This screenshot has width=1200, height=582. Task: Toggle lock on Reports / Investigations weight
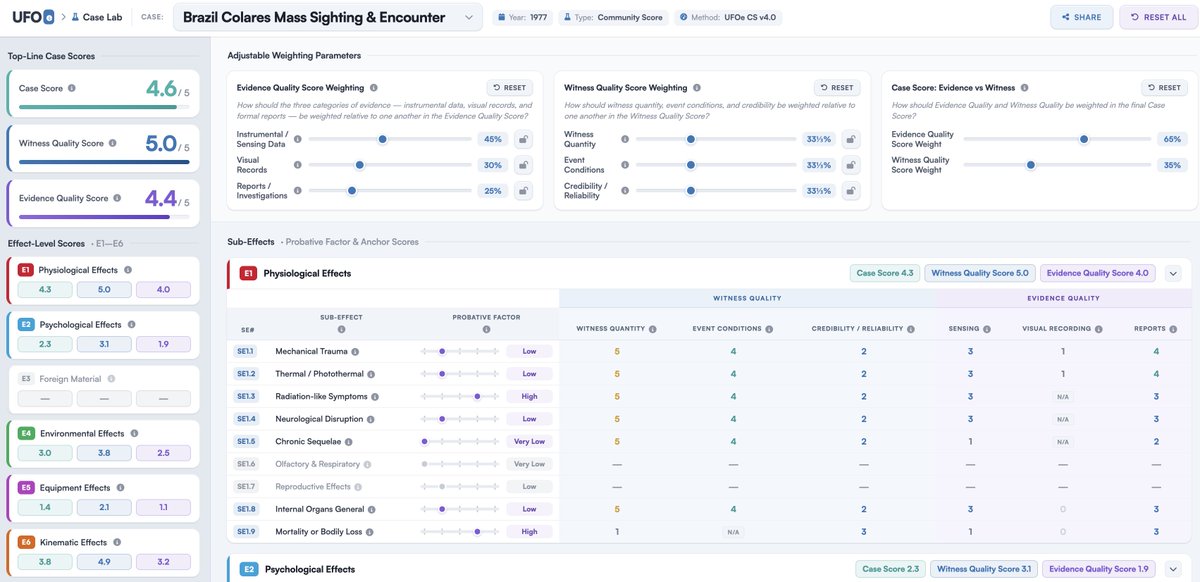tap(522, 191)
